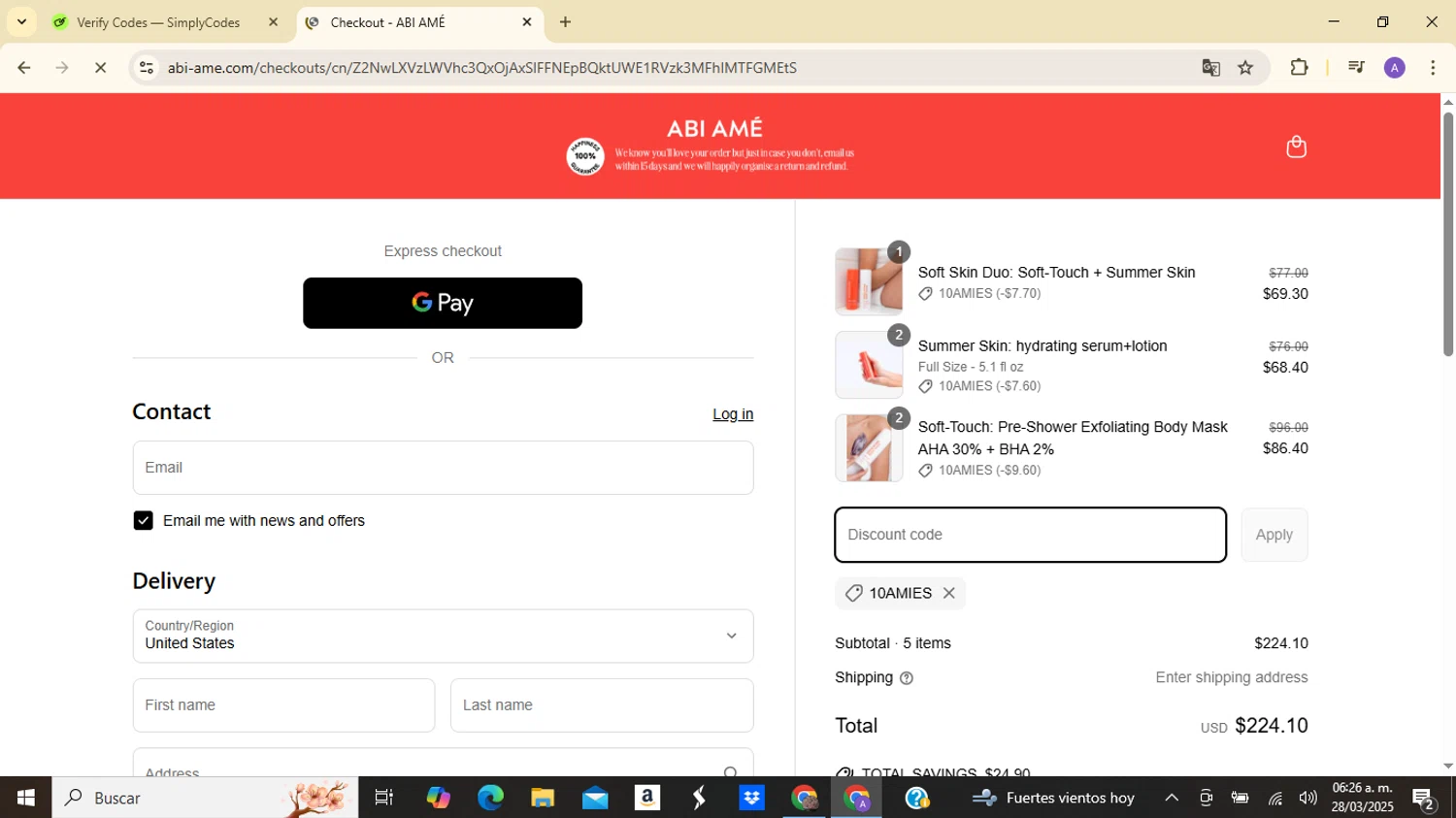This screenshot has height=818, width=1456.
Task: Close the Verify Codes SimplyCodes tab
Action: click(x=273, y=22)
